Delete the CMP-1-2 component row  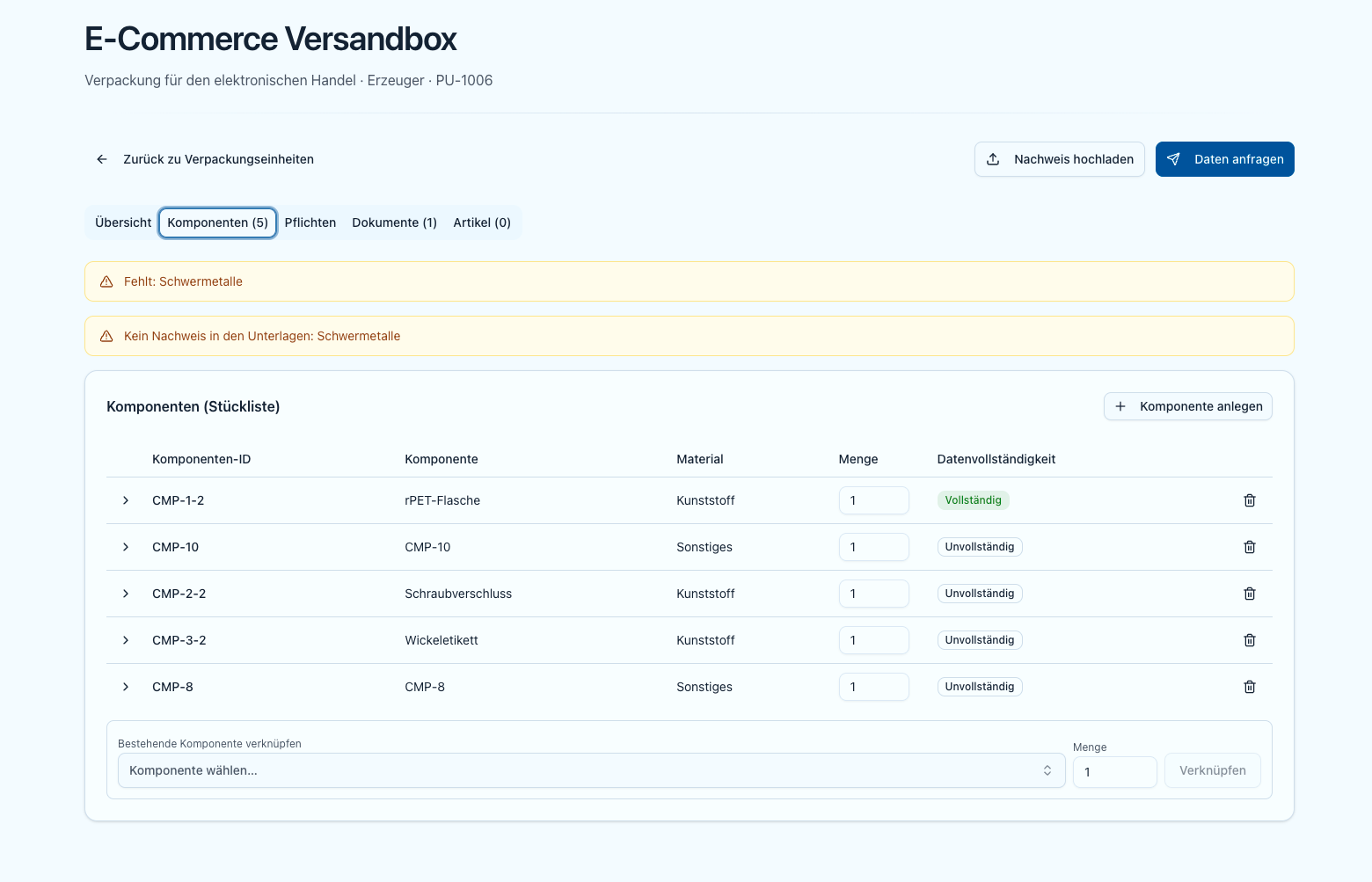click(1249, 500)
